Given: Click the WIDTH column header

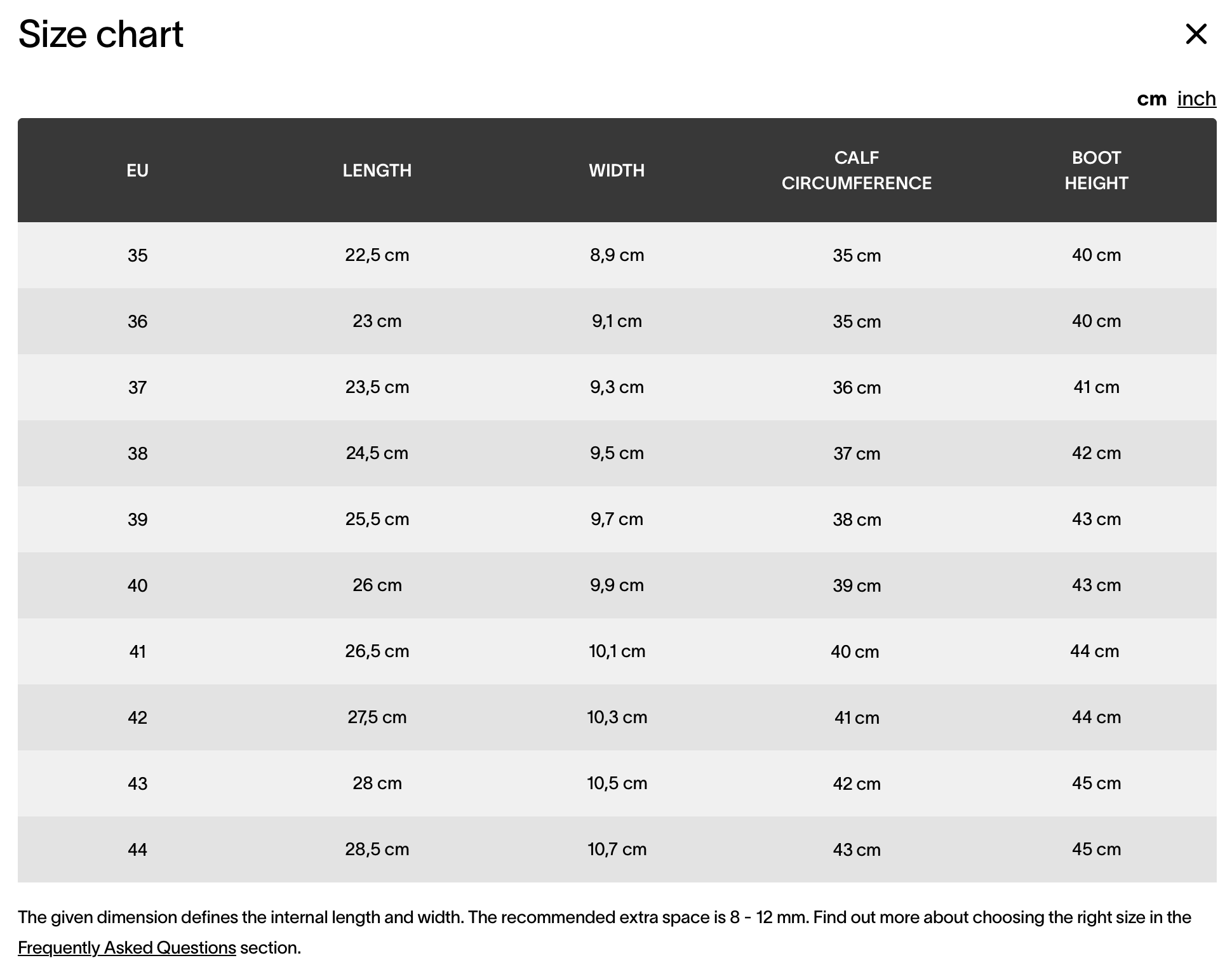Looking at the screenshot, I should [617, 170].
